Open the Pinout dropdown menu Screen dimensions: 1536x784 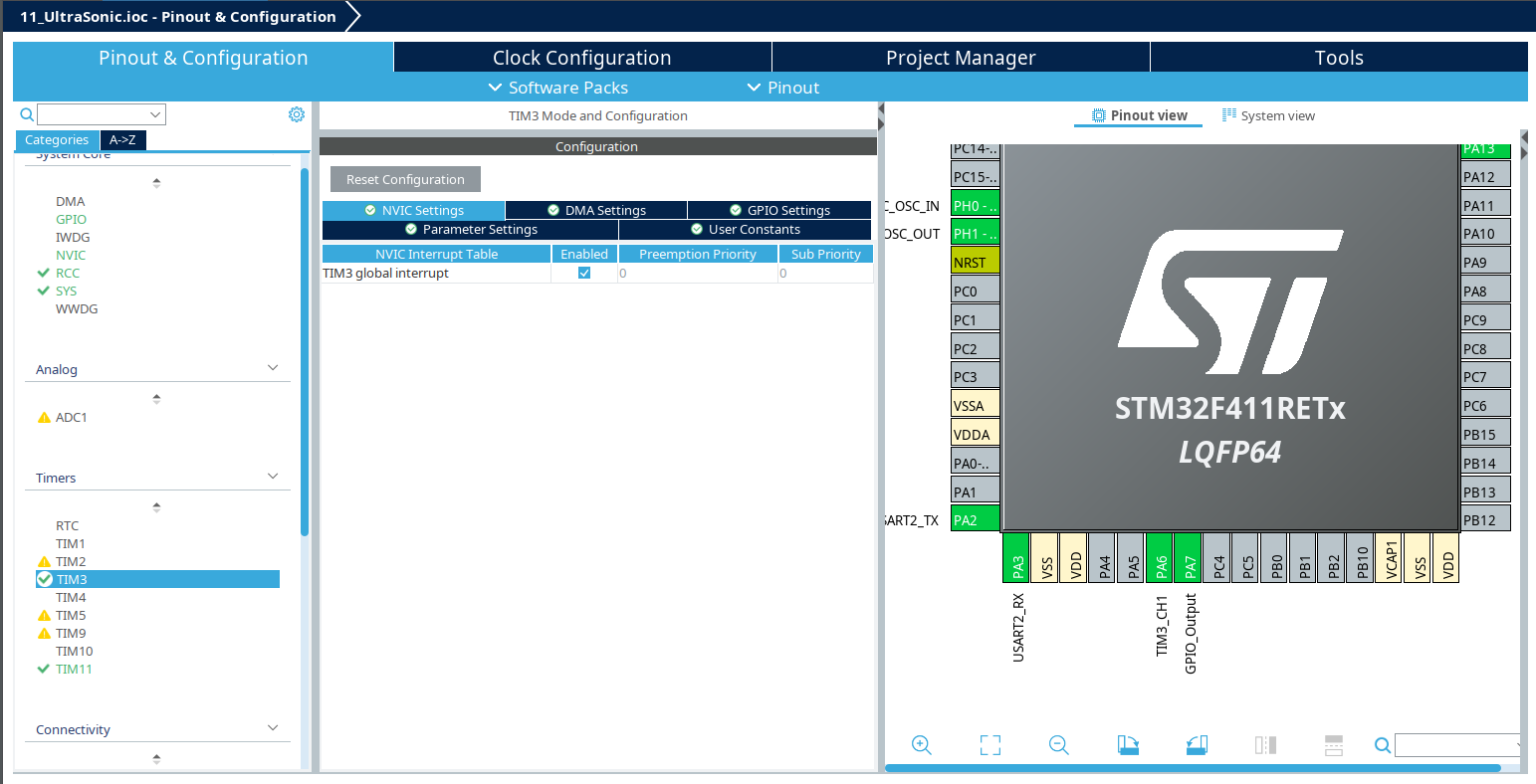[783, 88]
